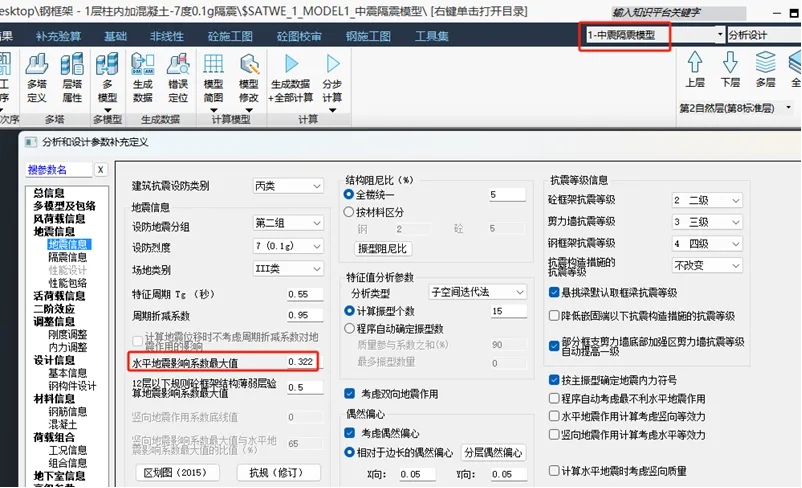Viewport: 802px width, 488px height.
Task: Select 相对于边长的偶然偏心 radio
Action: pyautogui.click(x=349, y=452)
